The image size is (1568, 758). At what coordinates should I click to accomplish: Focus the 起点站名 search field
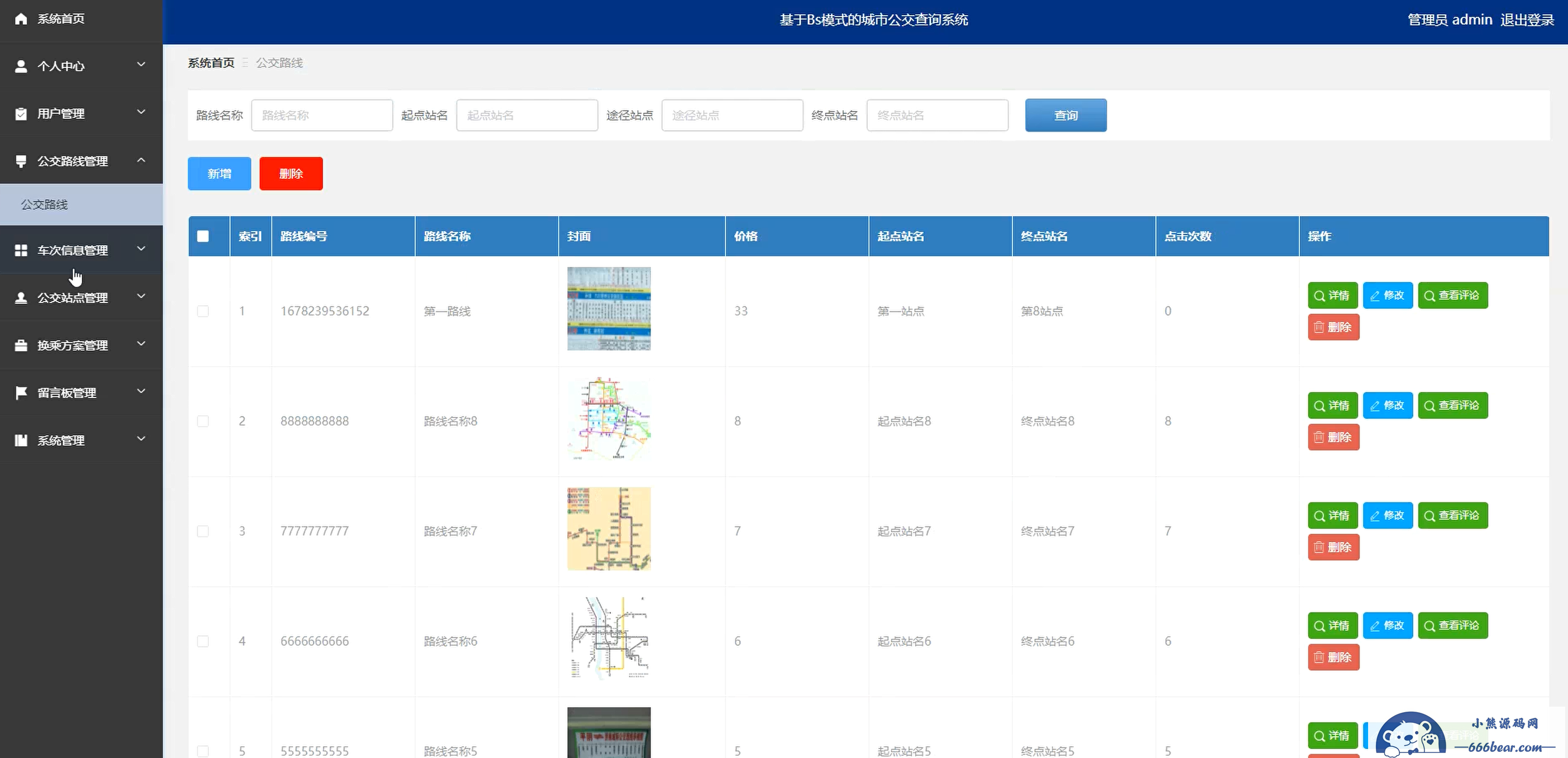tap(527, 115)
